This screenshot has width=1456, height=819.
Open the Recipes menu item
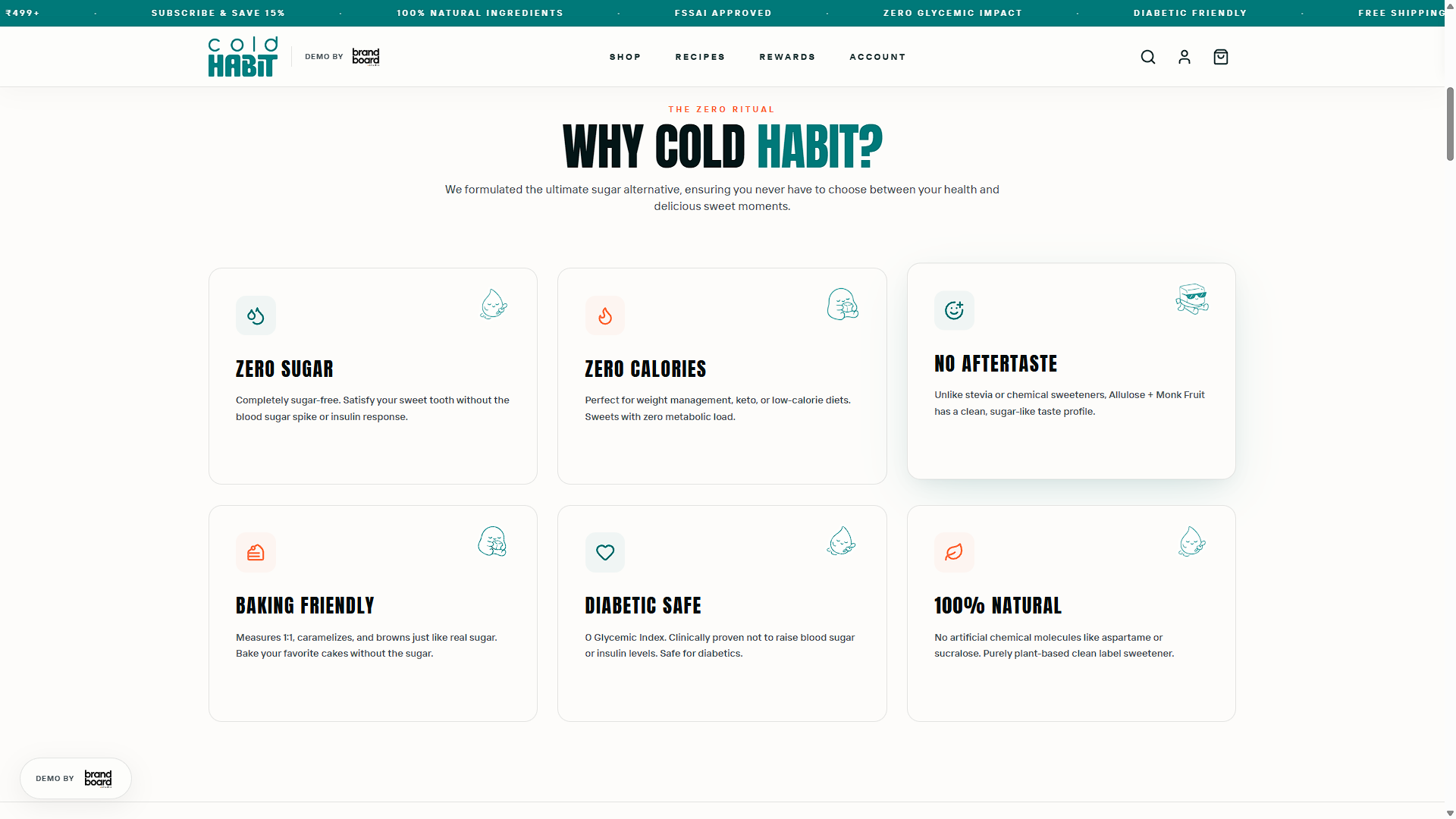[x=700, y=57]
